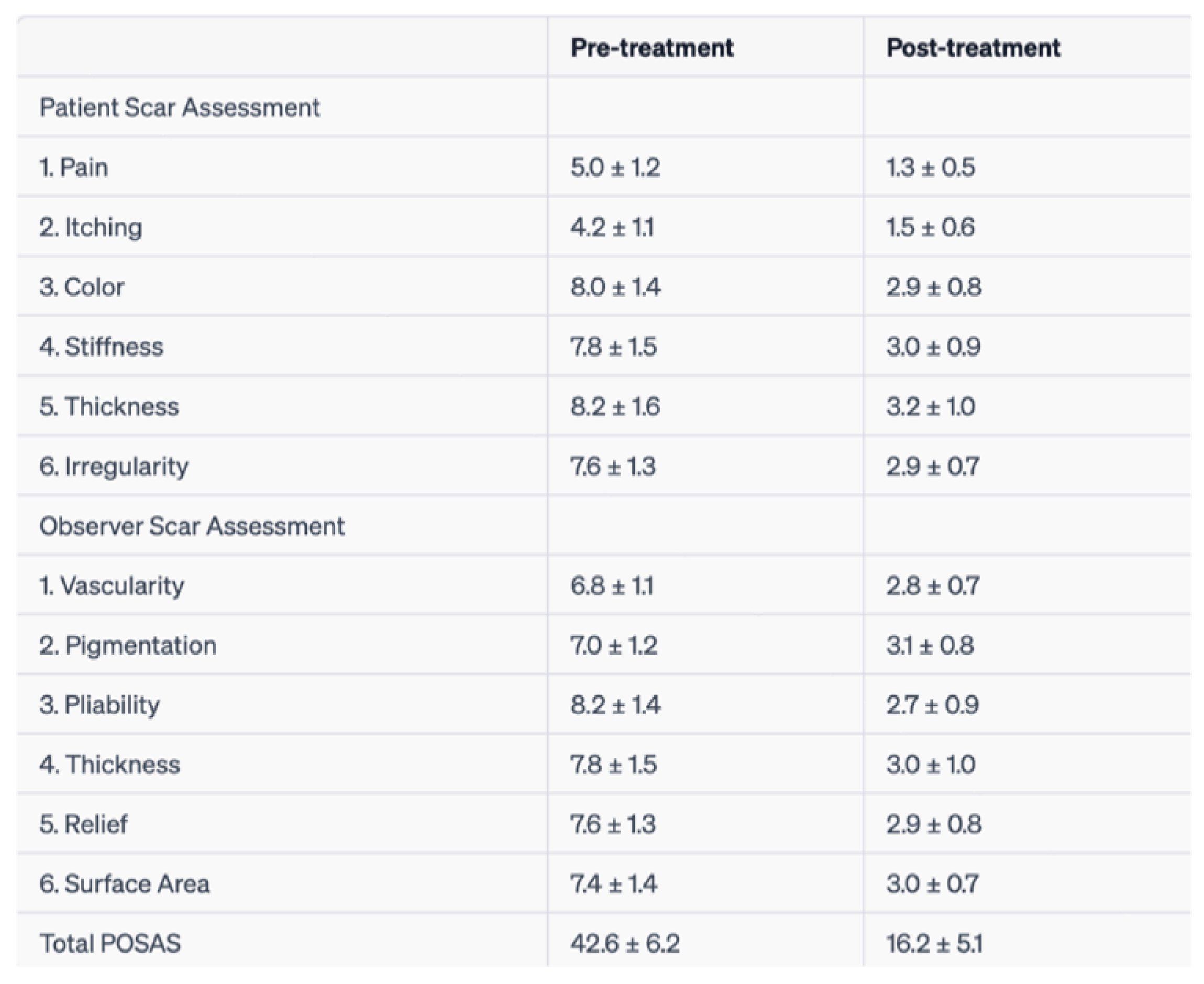Screen dimensions: 1204x984
Task: Select the Total POSAS row label
Action: pyautogui.click(x=110, y=944)
